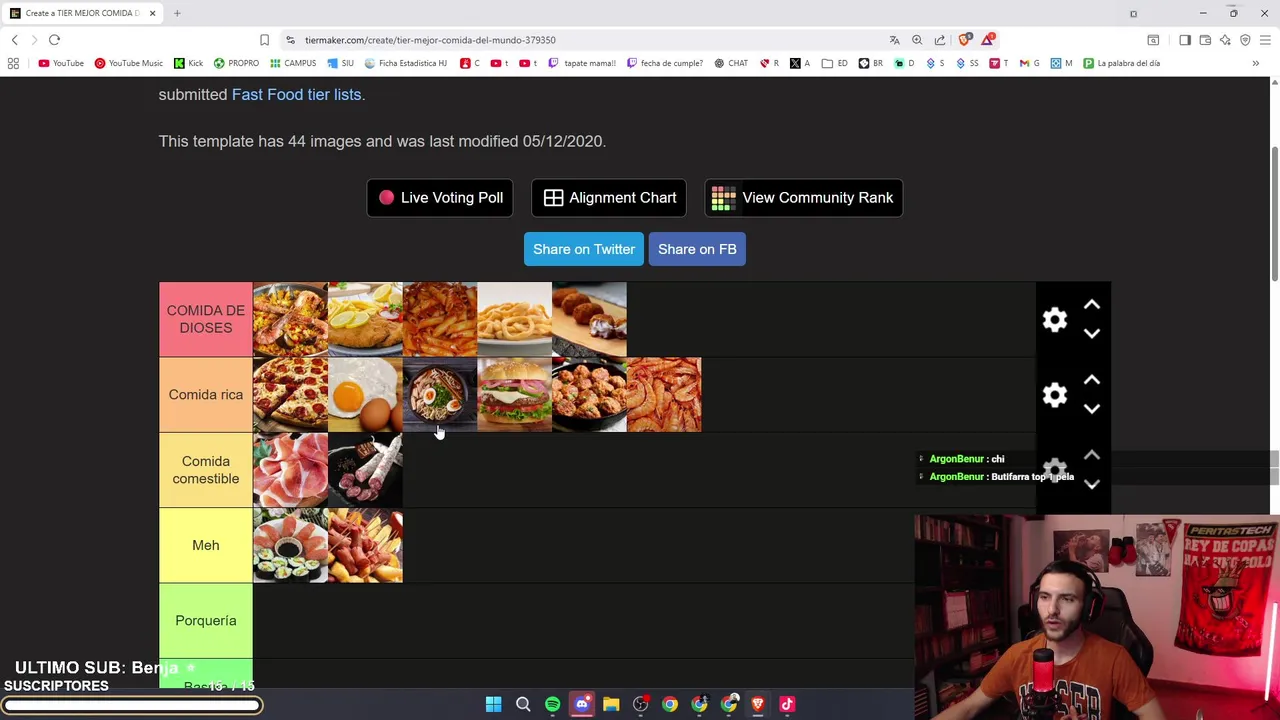Open Brave Rewards triangle icon
The width and height of the screenshot is (1280, 720).
[x=988, y=40]
